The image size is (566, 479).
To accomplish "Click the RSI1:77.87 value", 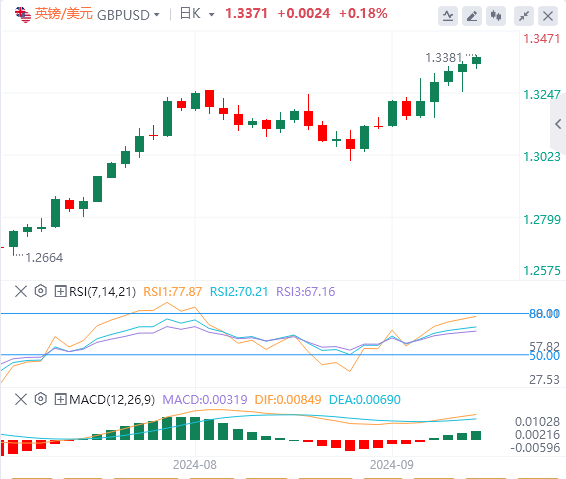I will click(173, 291).
